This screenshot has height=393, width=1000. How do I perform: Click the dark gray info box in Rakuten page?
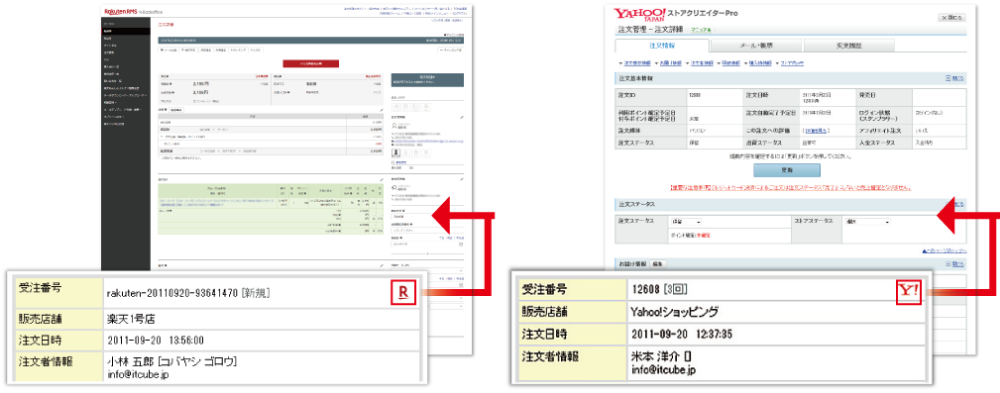click(x=427, y=80)
